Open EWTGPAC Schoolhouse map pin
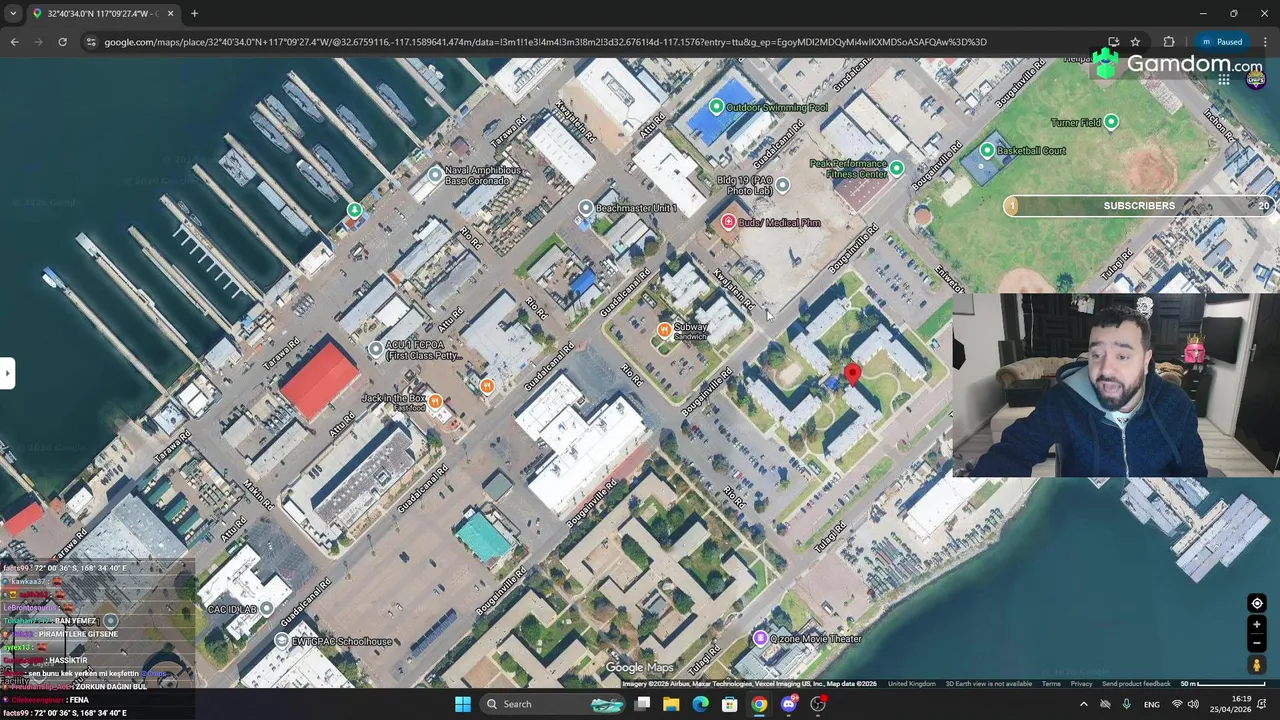This screenshot has width=1280, height=720. point(281,641)
